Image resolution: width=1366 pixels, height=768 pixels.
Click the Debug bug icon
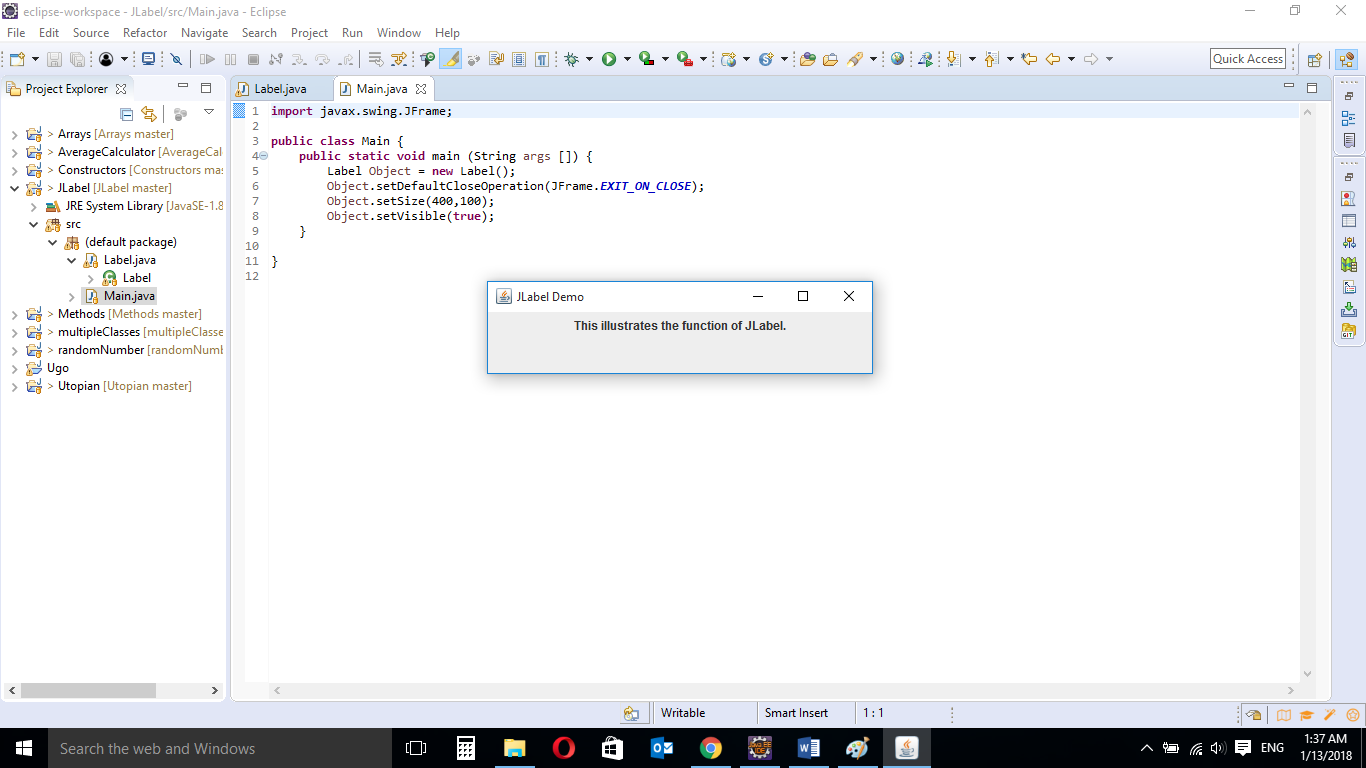point(571,60)
